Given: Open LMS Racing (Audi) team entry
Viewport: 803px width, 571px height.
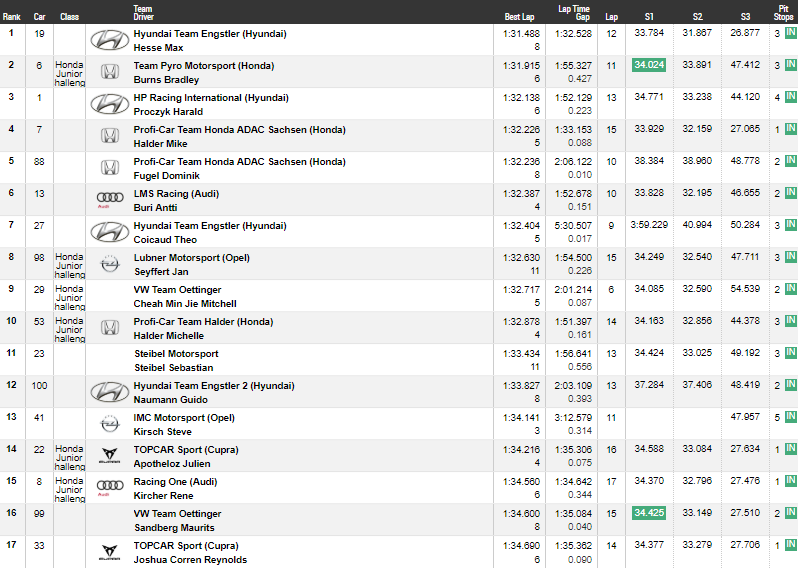Looking at the screenshot, I should [176, 194].
